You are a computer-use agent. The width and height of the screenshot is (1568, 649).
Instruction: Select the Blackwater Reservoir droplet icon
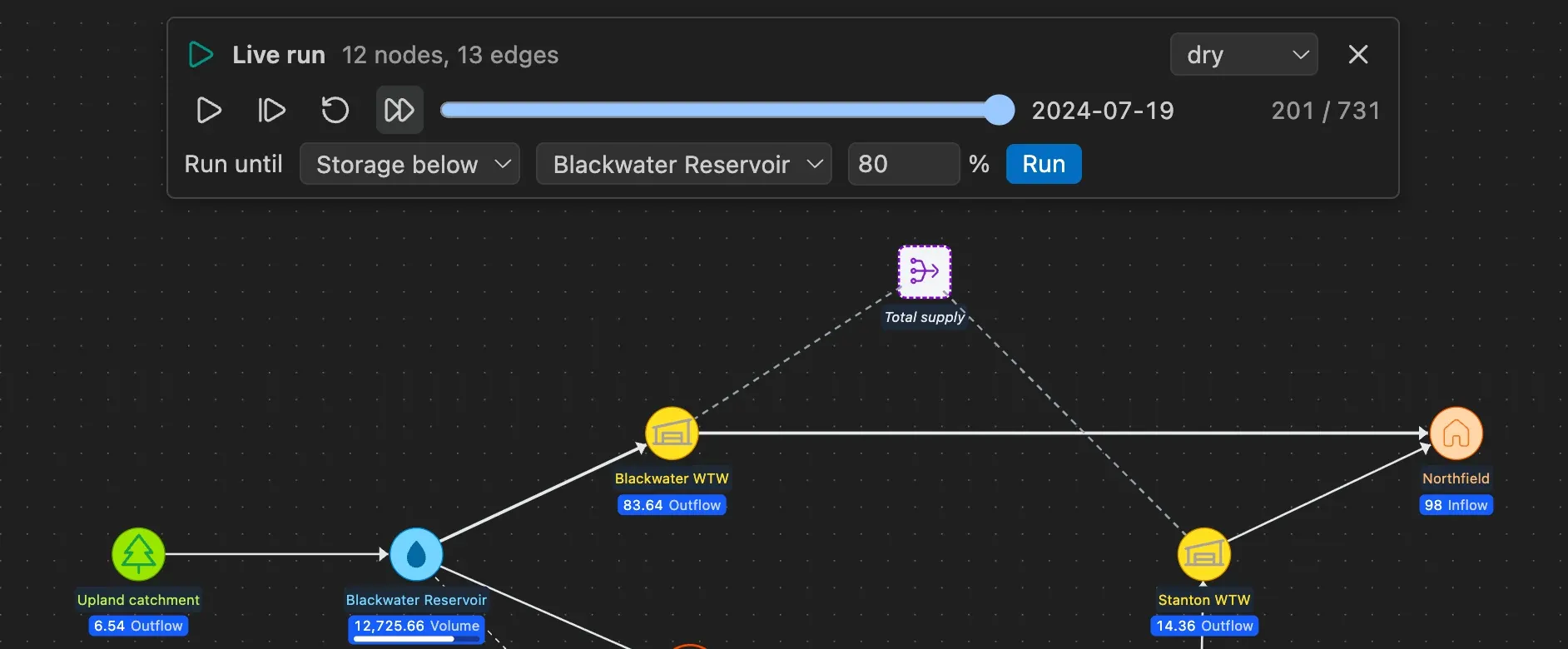(x=416, y=554)
